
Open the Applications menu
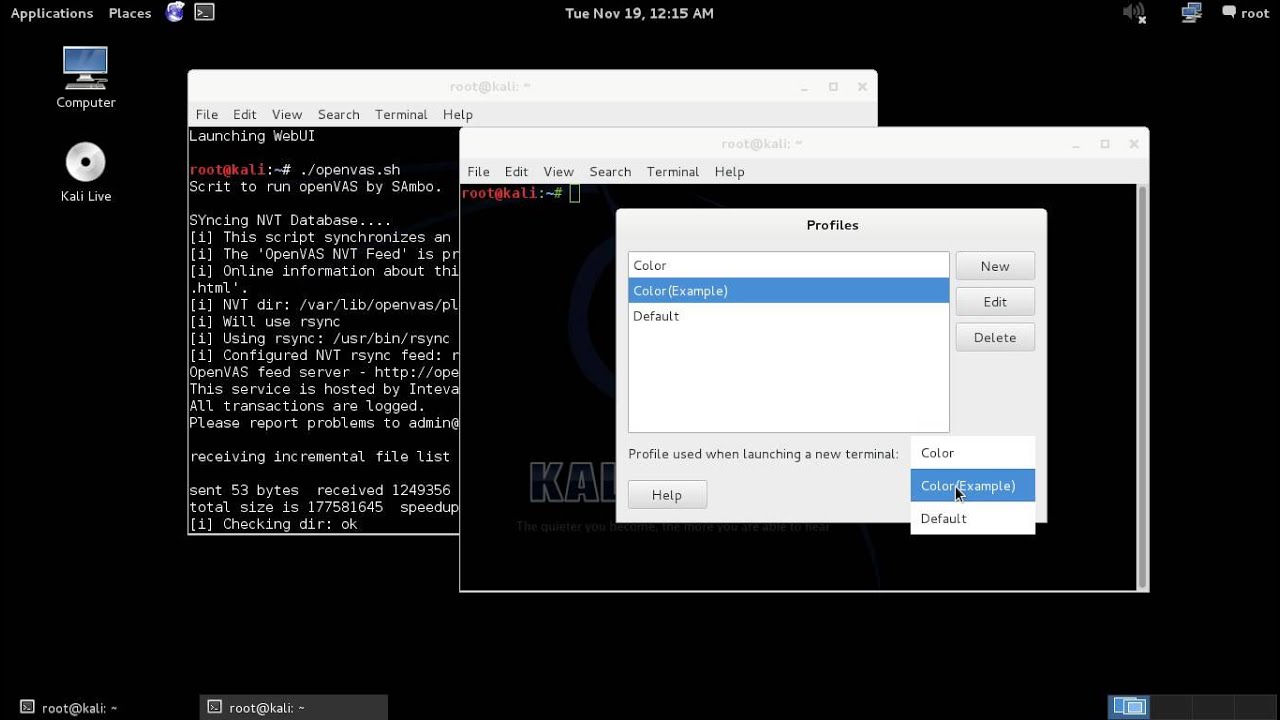[x=52, y=13]
